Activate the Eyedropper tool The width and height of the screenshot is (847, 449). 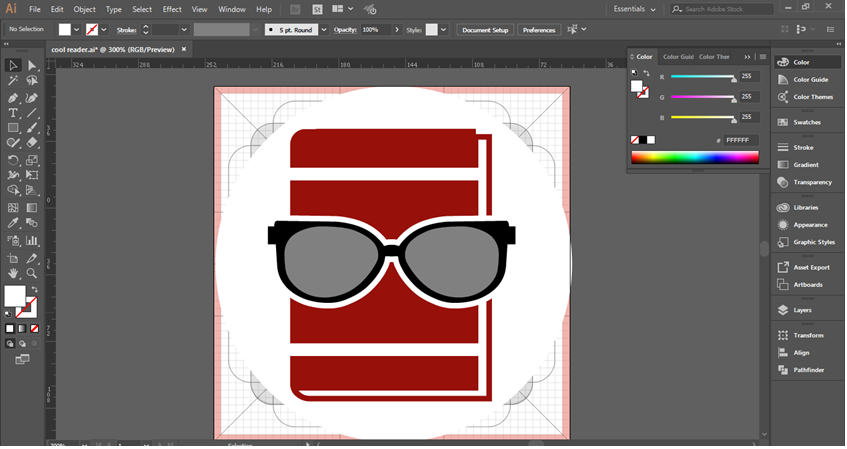coord(13,223)
